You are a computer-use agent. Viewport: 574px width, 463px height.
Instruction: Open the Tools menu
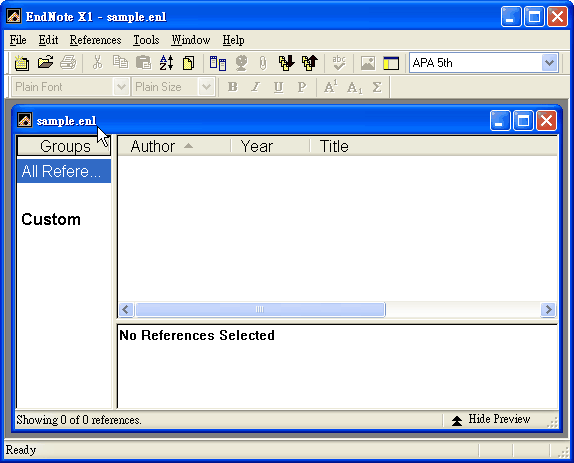[x=146, y=40]
